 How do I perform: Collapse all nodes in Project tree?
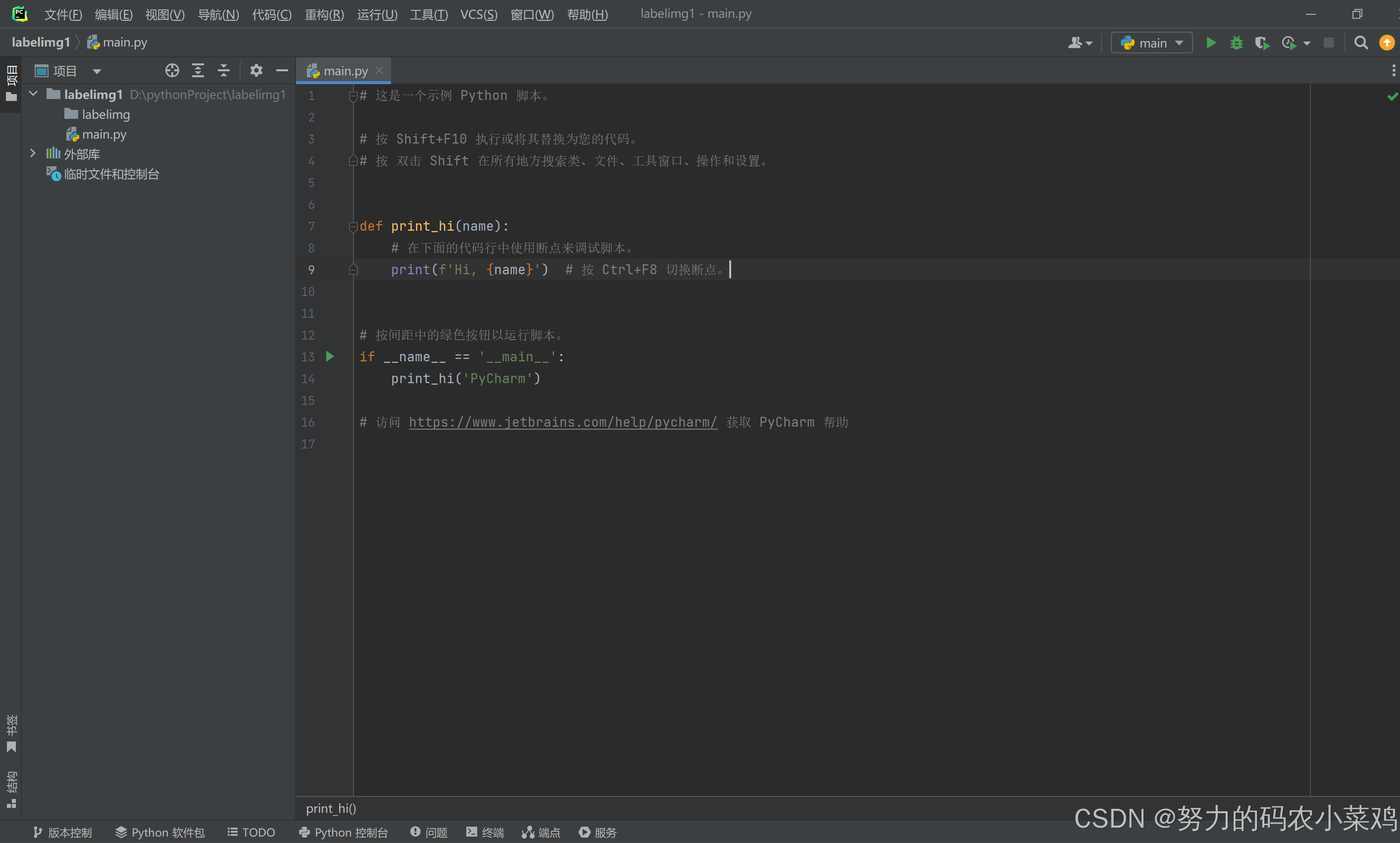point(224,70)
